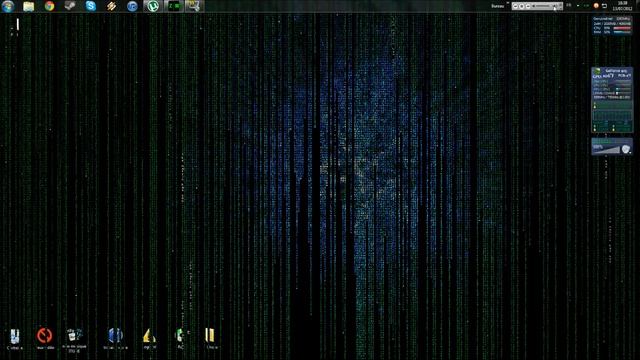The image size is (640, 360).
Task: Open the blue globe desktop icon
Action: coord(116,336)
